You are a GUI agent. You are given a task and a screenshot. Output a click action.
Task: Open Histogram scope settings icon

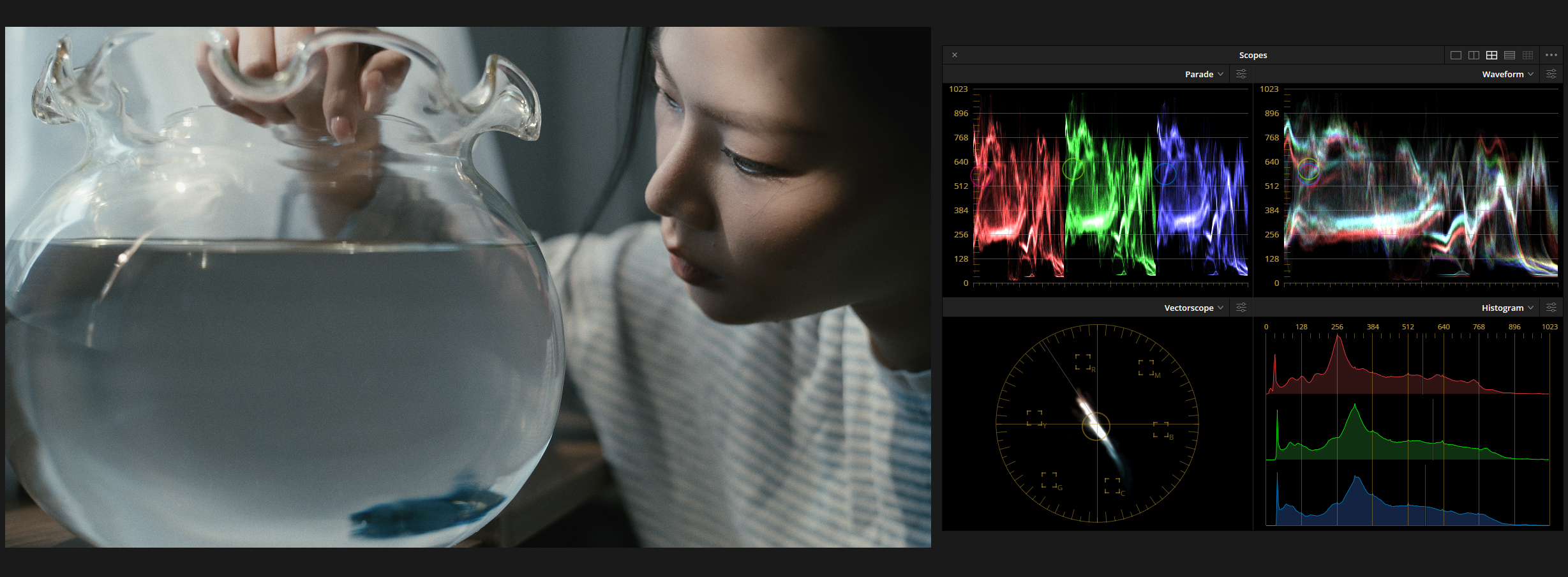point(1551,308)
